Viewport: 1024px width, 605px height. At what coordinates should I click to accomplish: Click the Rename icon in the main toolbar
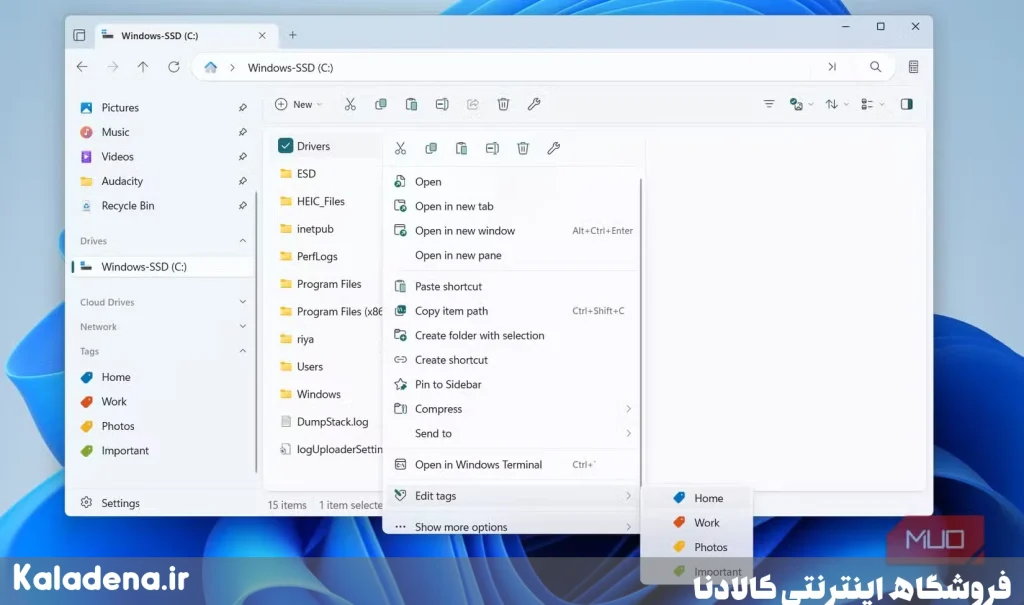pos(442,105)
